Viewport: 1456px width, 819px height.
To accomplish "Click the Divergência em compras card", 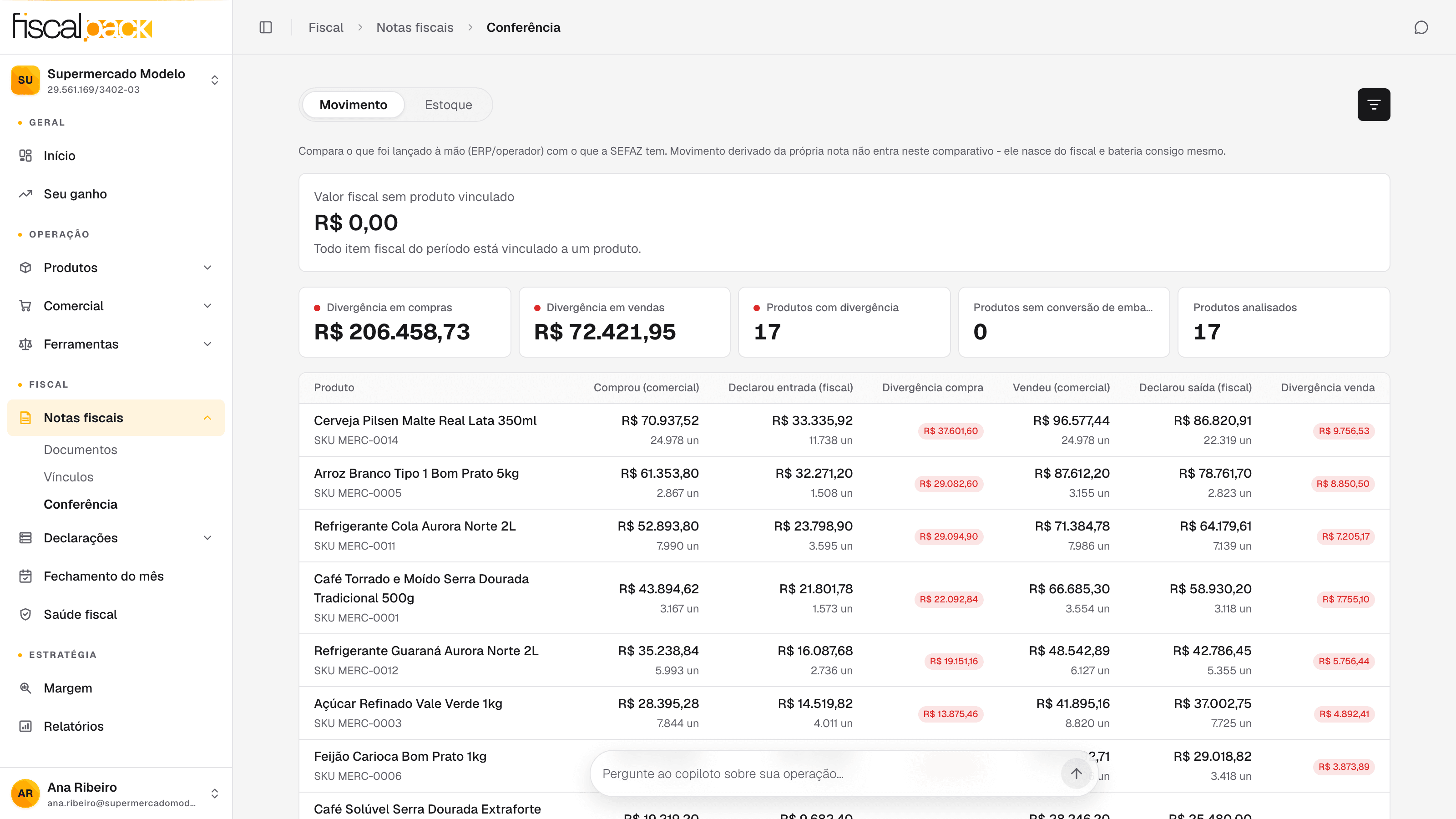I will pyautogui.click(x=404, y=322).
